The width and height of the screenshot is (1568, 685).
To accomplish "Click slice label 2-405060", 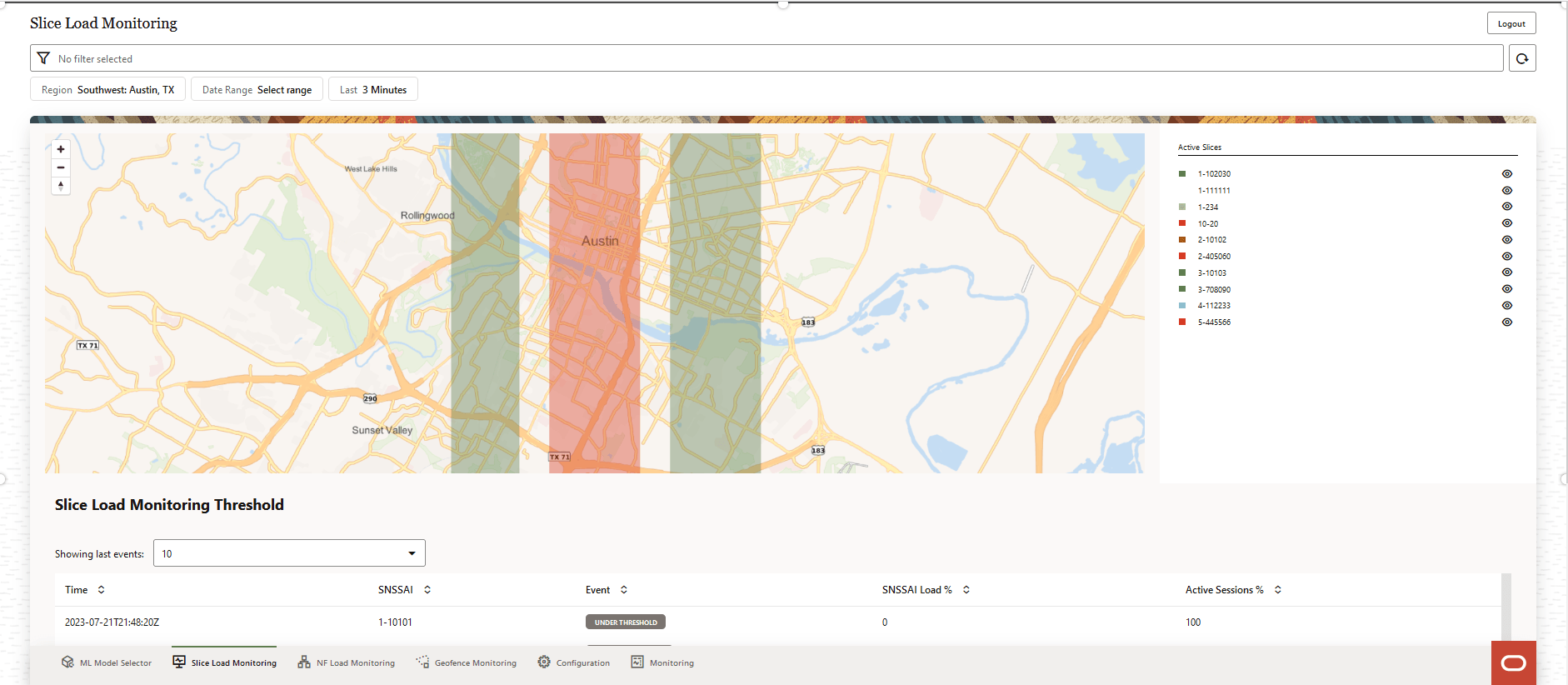I will coord(1214,257).
